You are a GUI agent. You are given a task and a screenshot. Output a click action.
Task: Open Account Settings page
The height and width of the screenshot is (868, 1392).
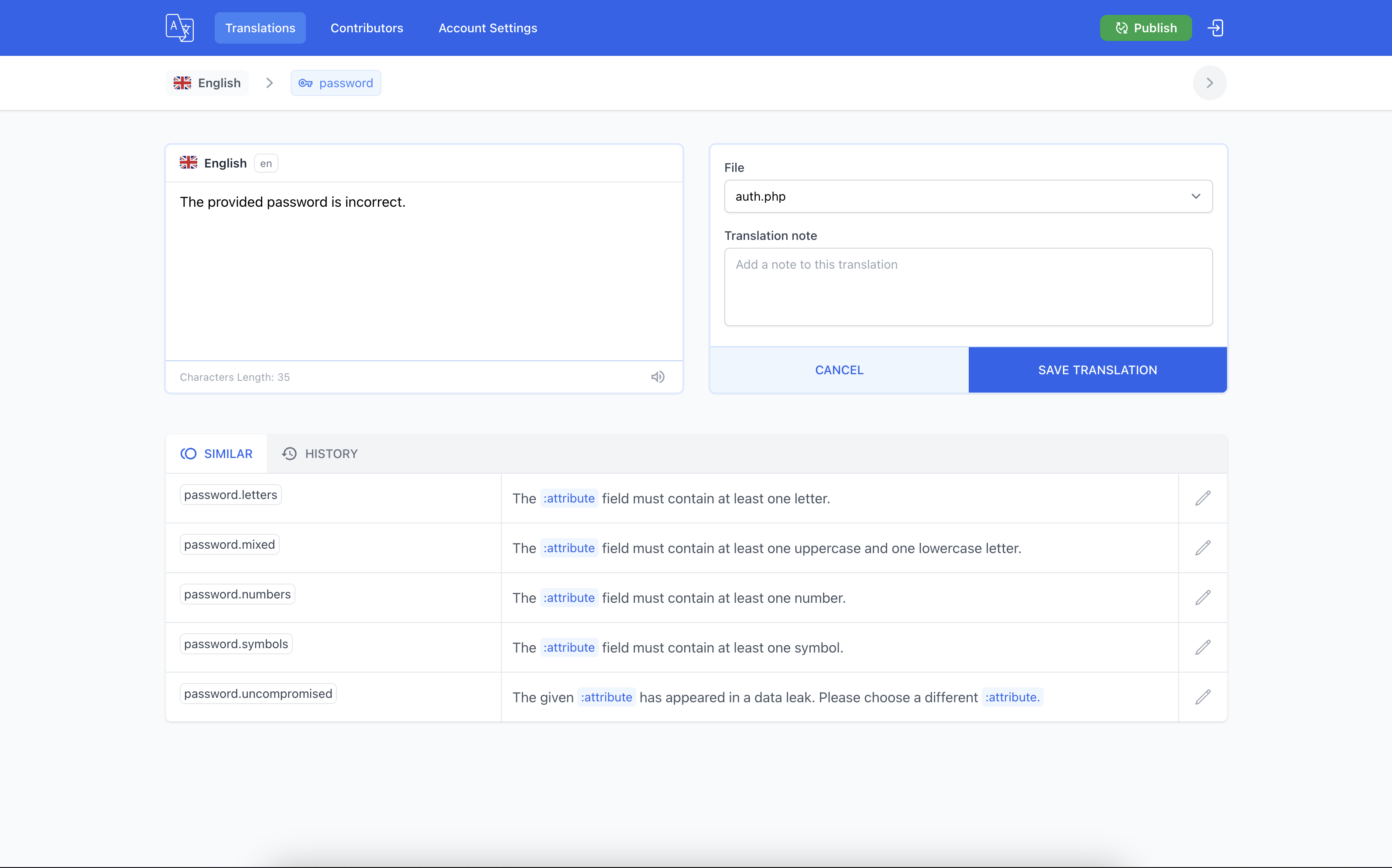pyautogui.click(x=487, y=28)
